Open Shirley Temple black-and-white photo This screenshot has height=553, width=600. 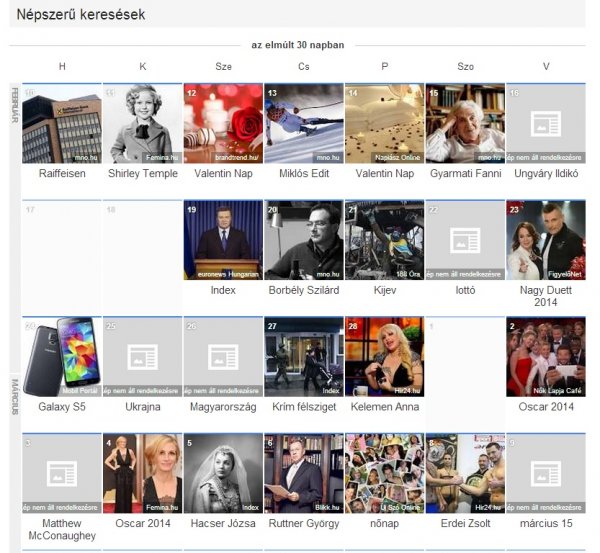(x=142, y=123)
